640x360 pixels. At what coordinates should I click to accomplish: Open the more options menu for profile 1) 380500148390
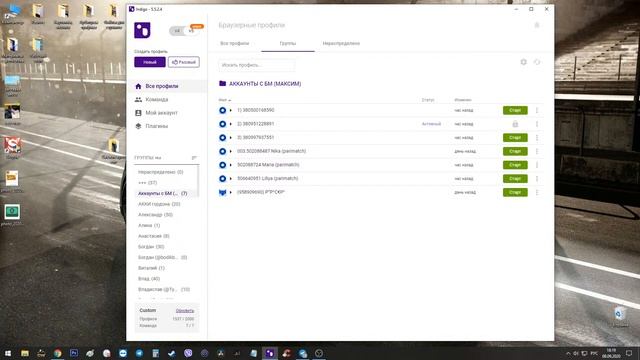537,110
